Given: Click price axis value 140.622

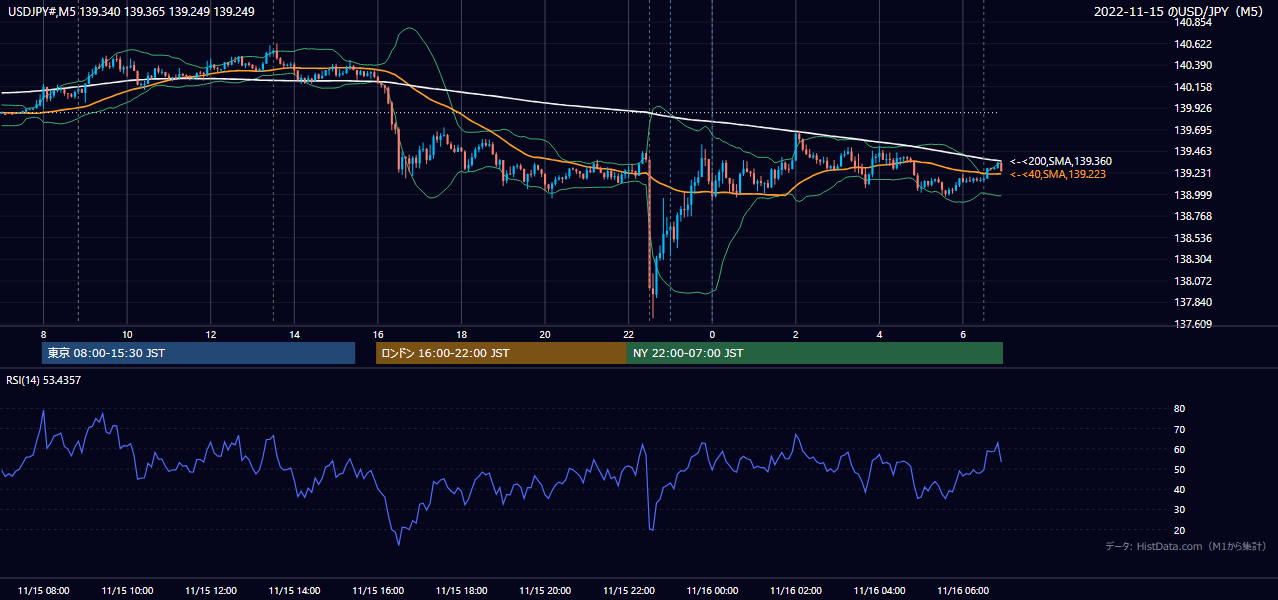Looking at the screenshot, I should click(x=1191, y=44).
